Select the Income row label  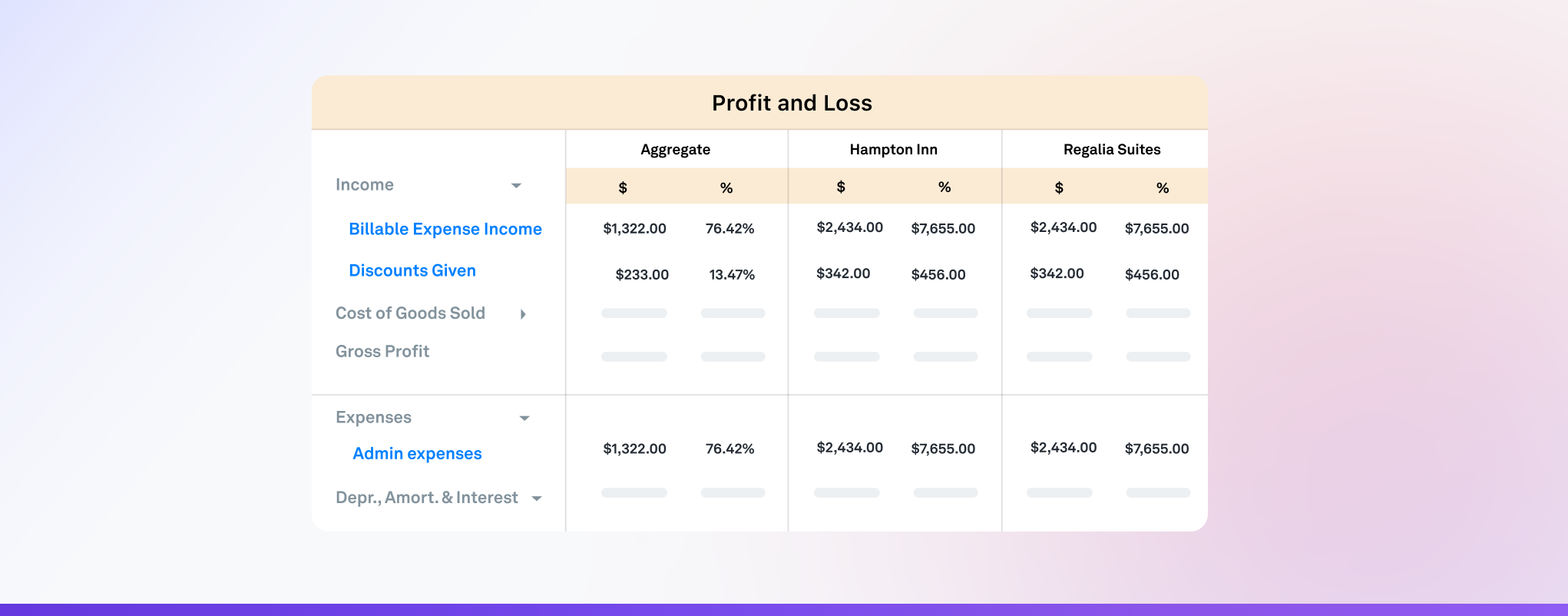point(364,185)
